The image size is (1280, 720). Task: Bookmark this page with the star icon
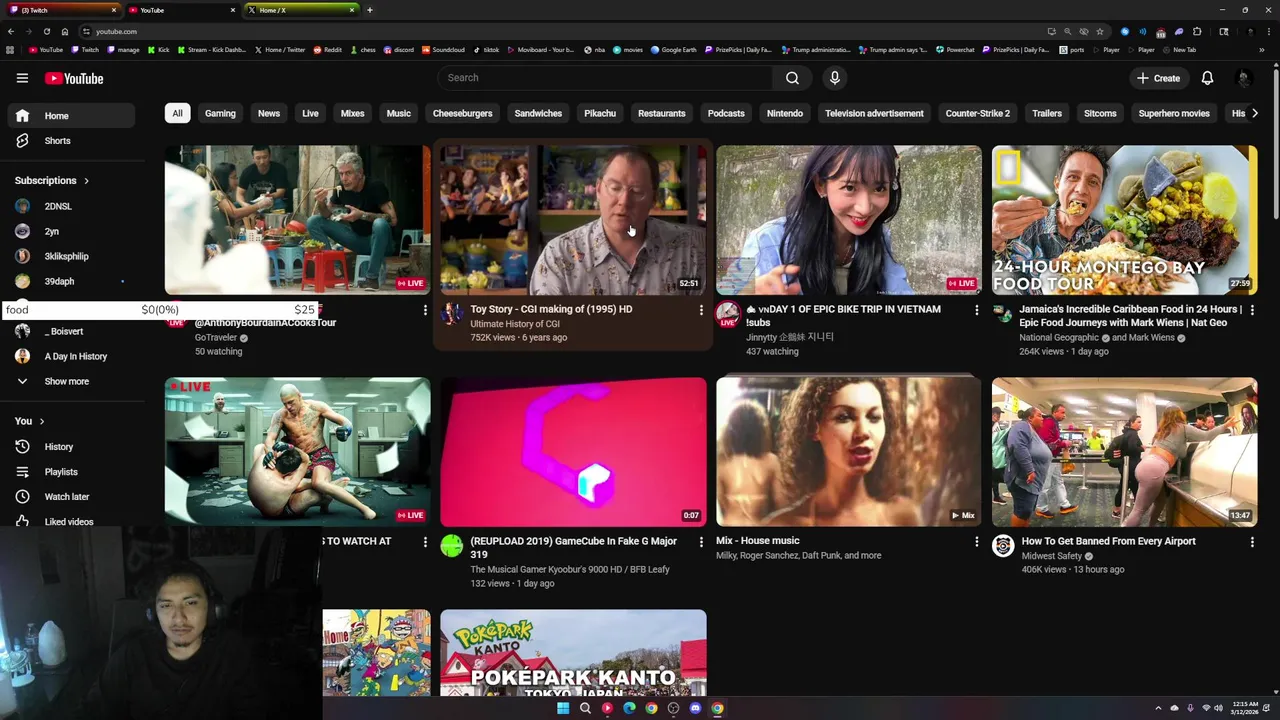(x=1100, y=31)
